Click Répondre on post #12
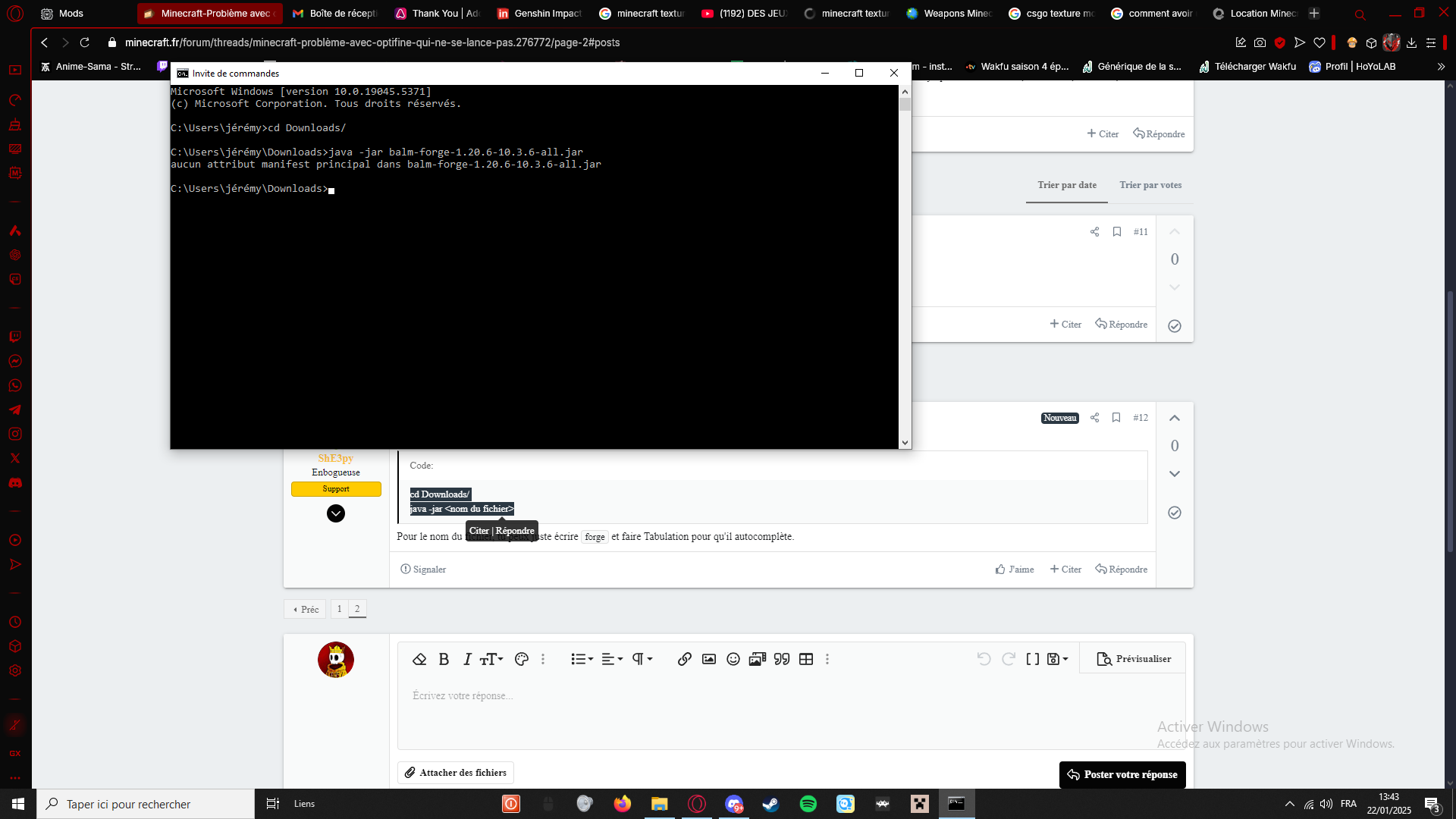This screenshot has width=1456, height=819. (x=1122, y=570)
